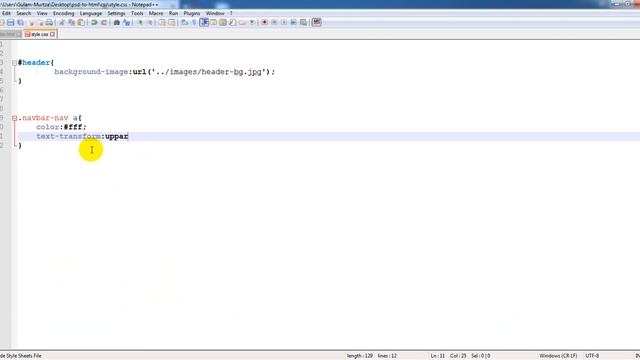Click the Playback macro icon
640x360 pixels.
tap(284, 22)
